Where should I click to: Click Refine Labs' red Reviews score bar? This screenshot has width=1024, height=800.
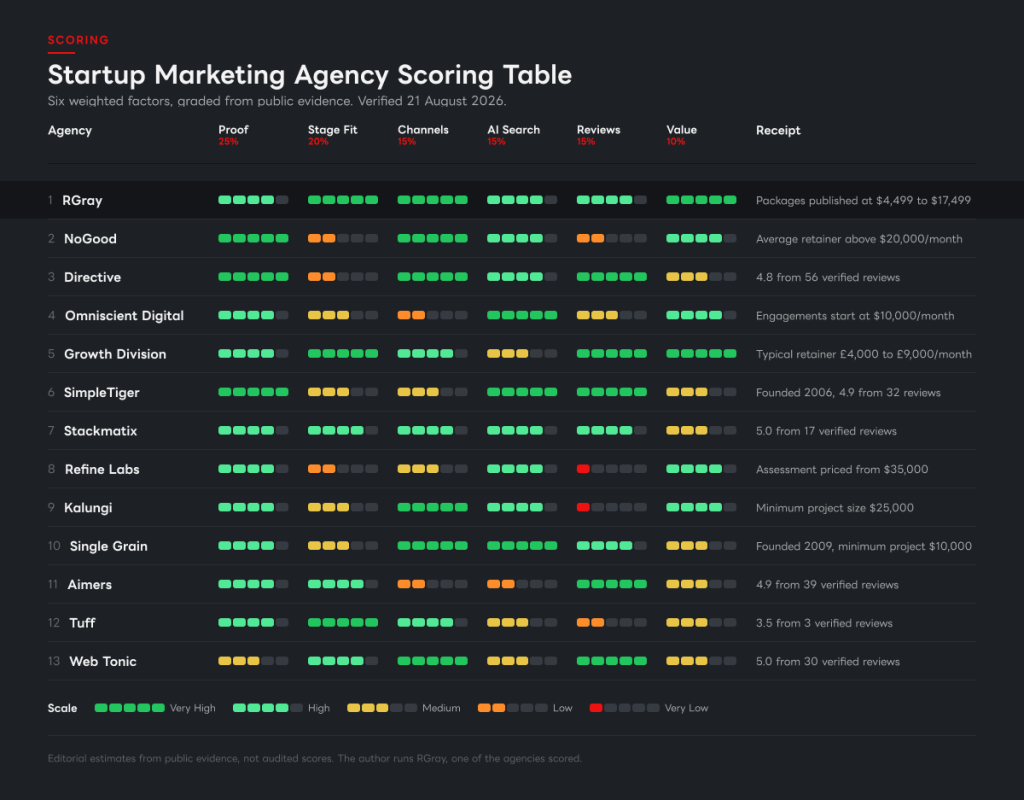[612, 469]
